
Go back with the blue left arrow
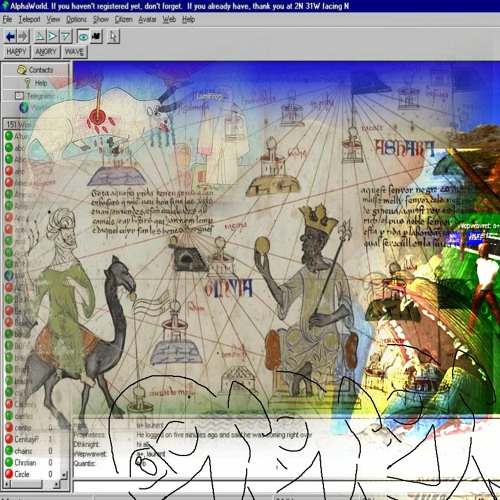(11, 36)
